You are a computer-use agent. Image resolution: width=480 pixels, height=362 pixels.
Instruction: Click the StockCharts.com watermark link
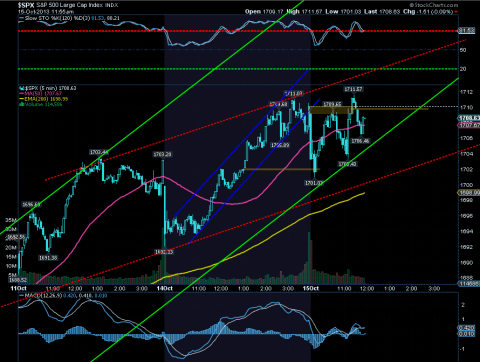tap(434, 5)
